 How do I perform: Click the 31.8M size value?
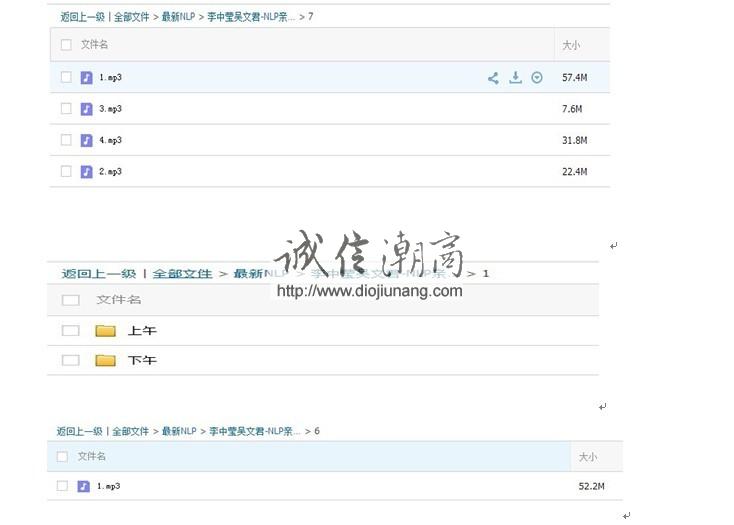pos(574,140)
